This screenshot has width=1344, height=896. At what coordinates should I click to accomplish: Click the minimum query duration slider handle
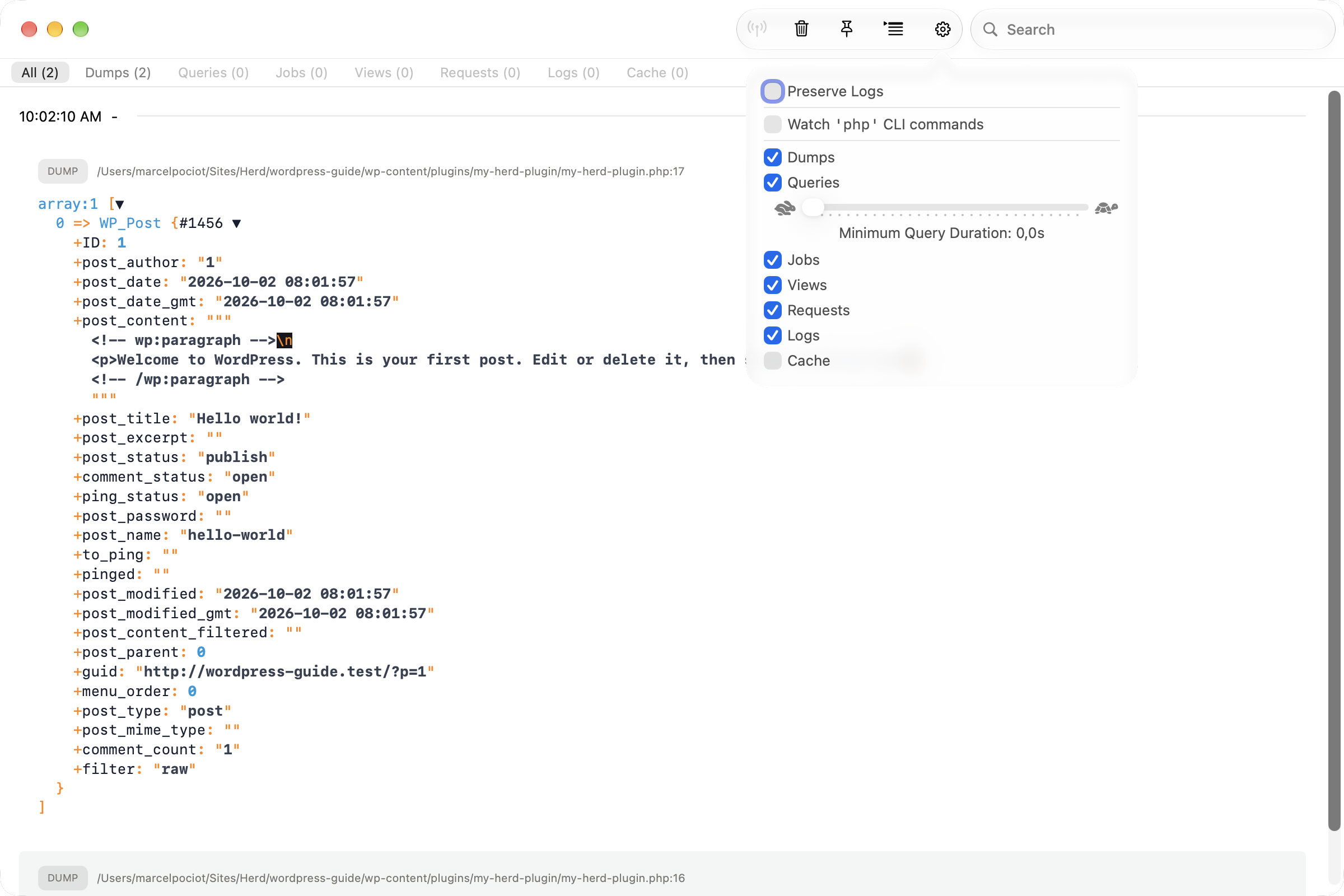click(x=813, y=207)
